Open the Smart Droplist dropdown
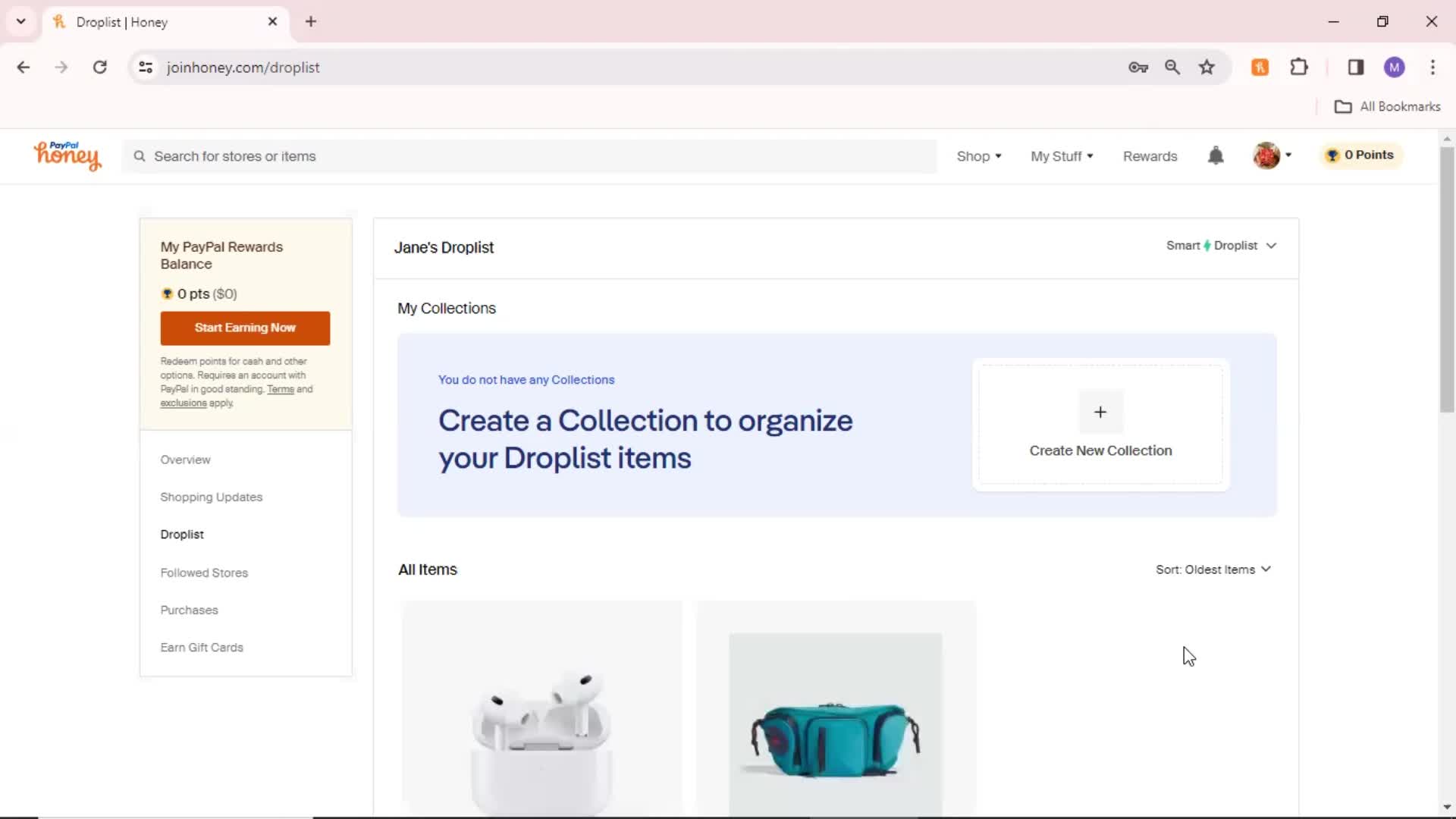The image size is (1456, 819). 1221,246
